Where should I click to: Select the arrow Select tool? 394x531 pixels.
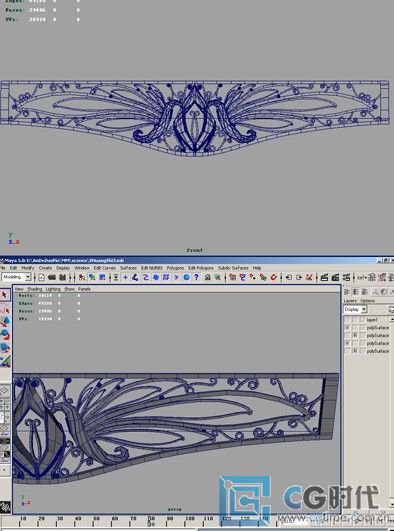(x=4, y=295)
